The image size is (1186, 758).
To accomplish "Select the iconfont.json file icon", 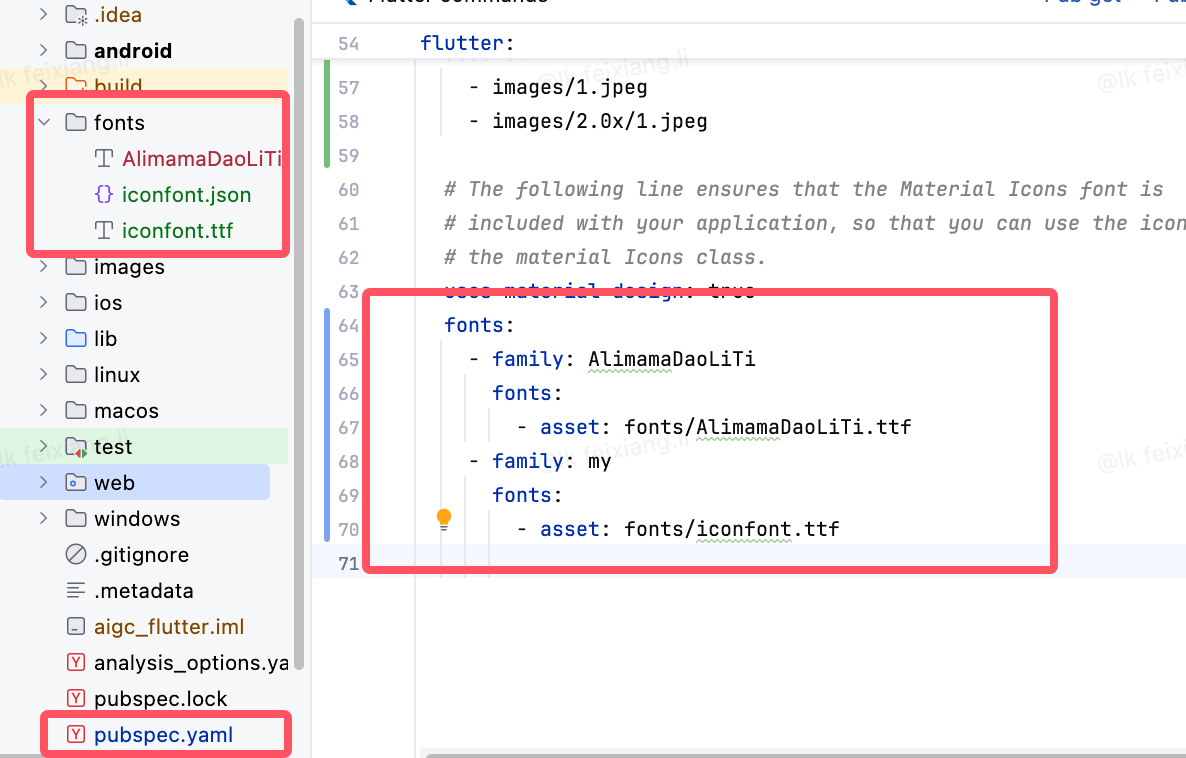I will pyautogui.click(x=104, y=194).
